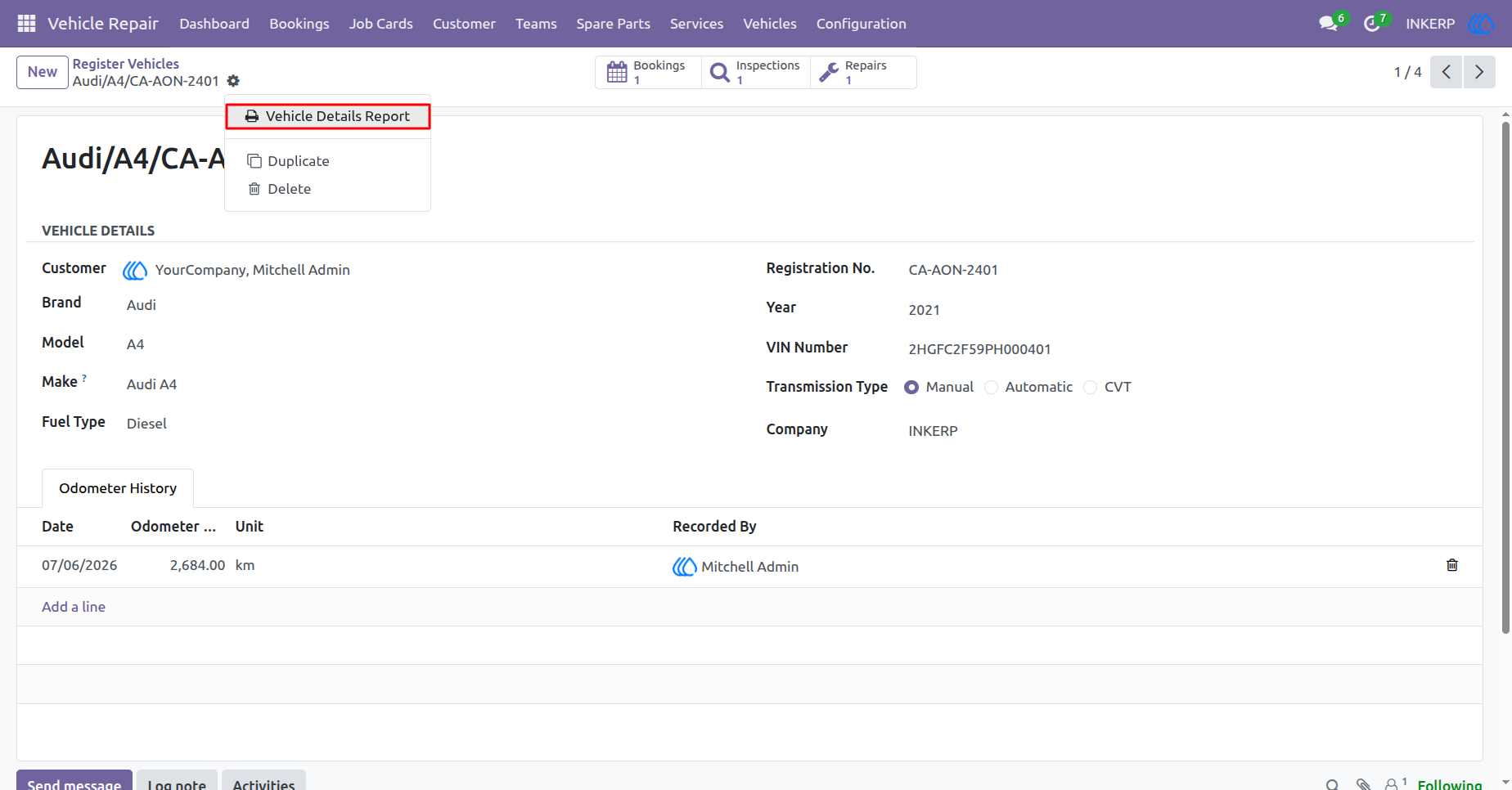Open the Odometer History tab

tap(118, 488)
